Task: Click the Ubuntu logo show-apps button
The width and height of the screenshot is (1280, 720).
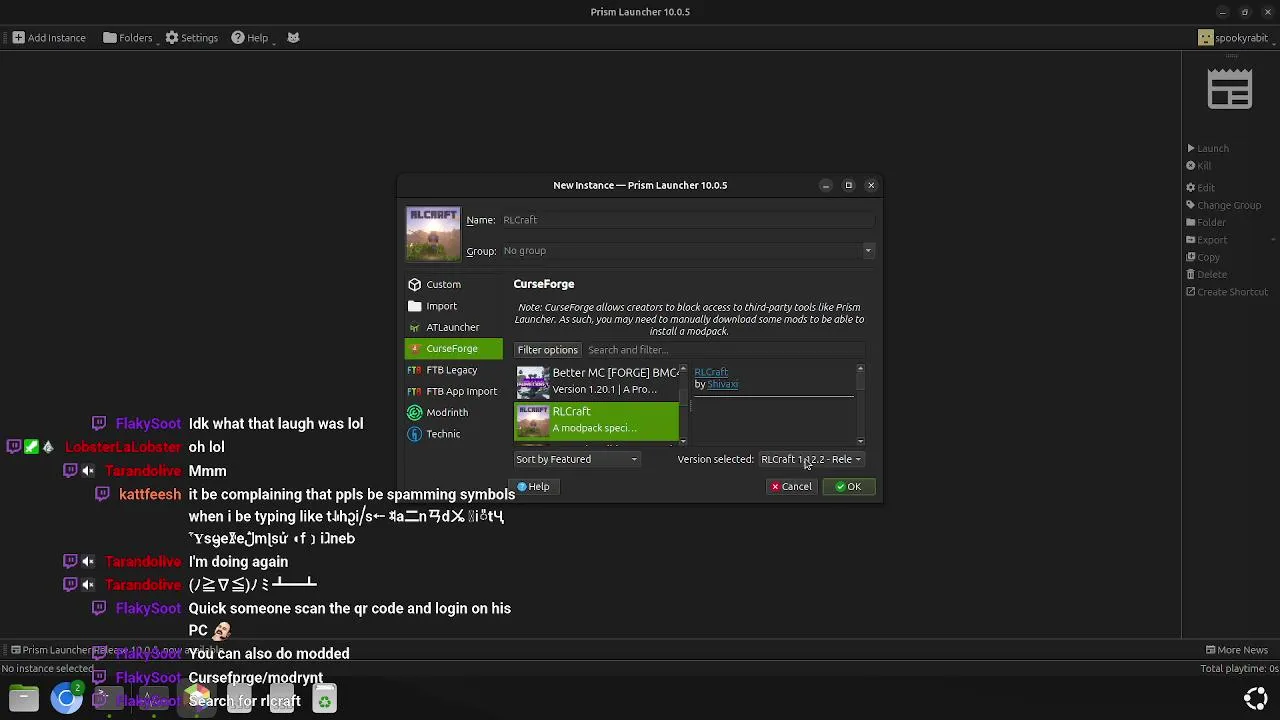Action: coord(1256,698)
